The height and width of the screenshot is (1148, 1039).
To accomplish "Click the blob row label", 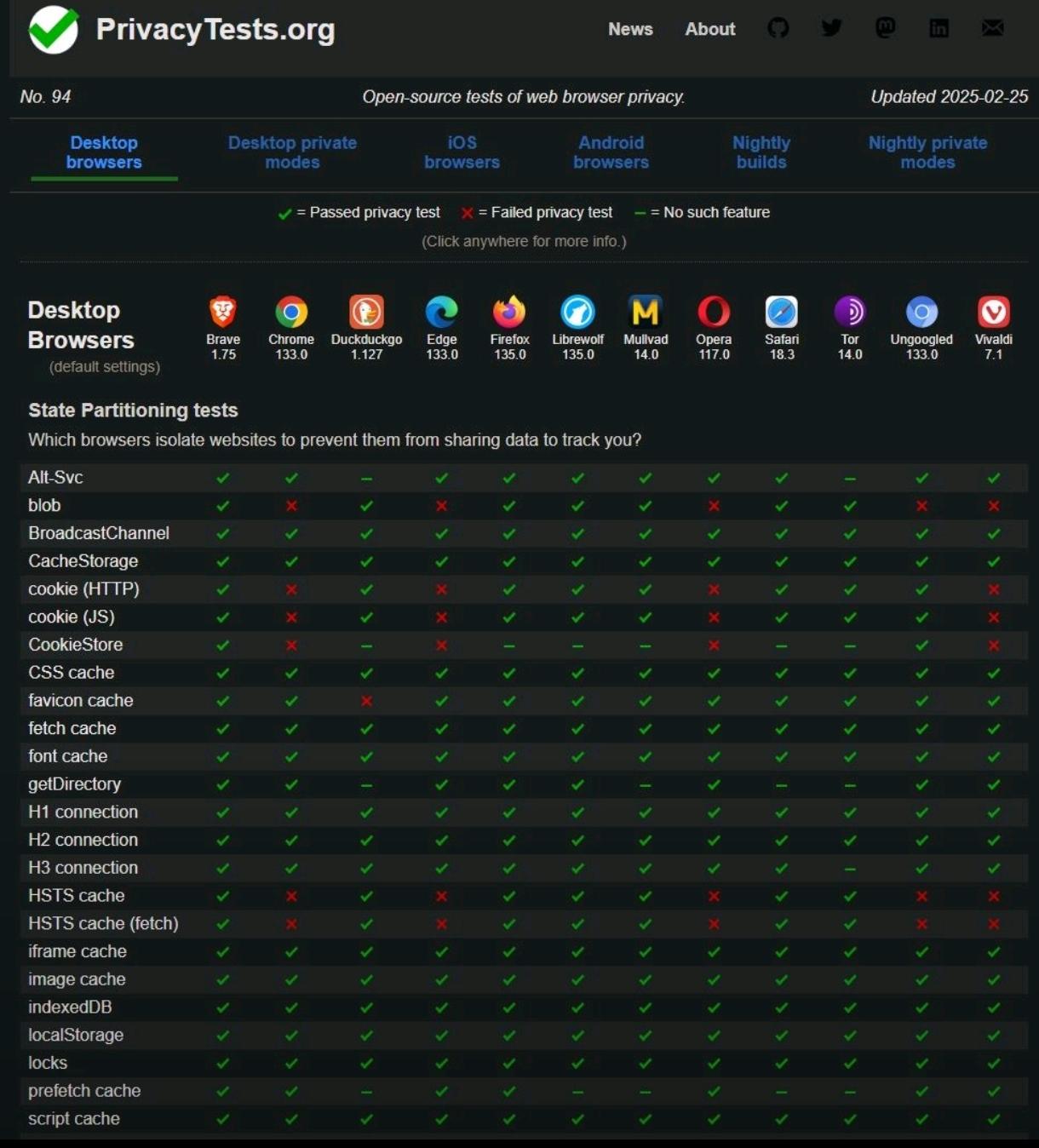I will 44,506.
